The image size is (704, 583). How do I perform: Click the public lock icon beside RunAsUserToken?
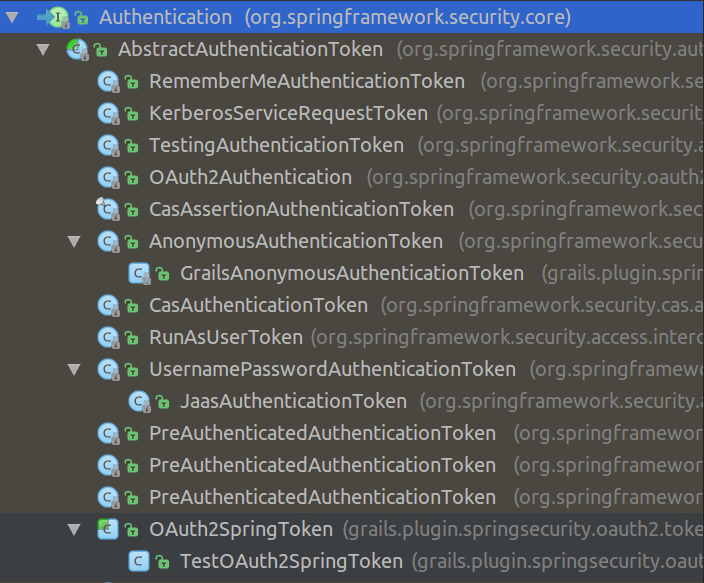tap(132, 338)
